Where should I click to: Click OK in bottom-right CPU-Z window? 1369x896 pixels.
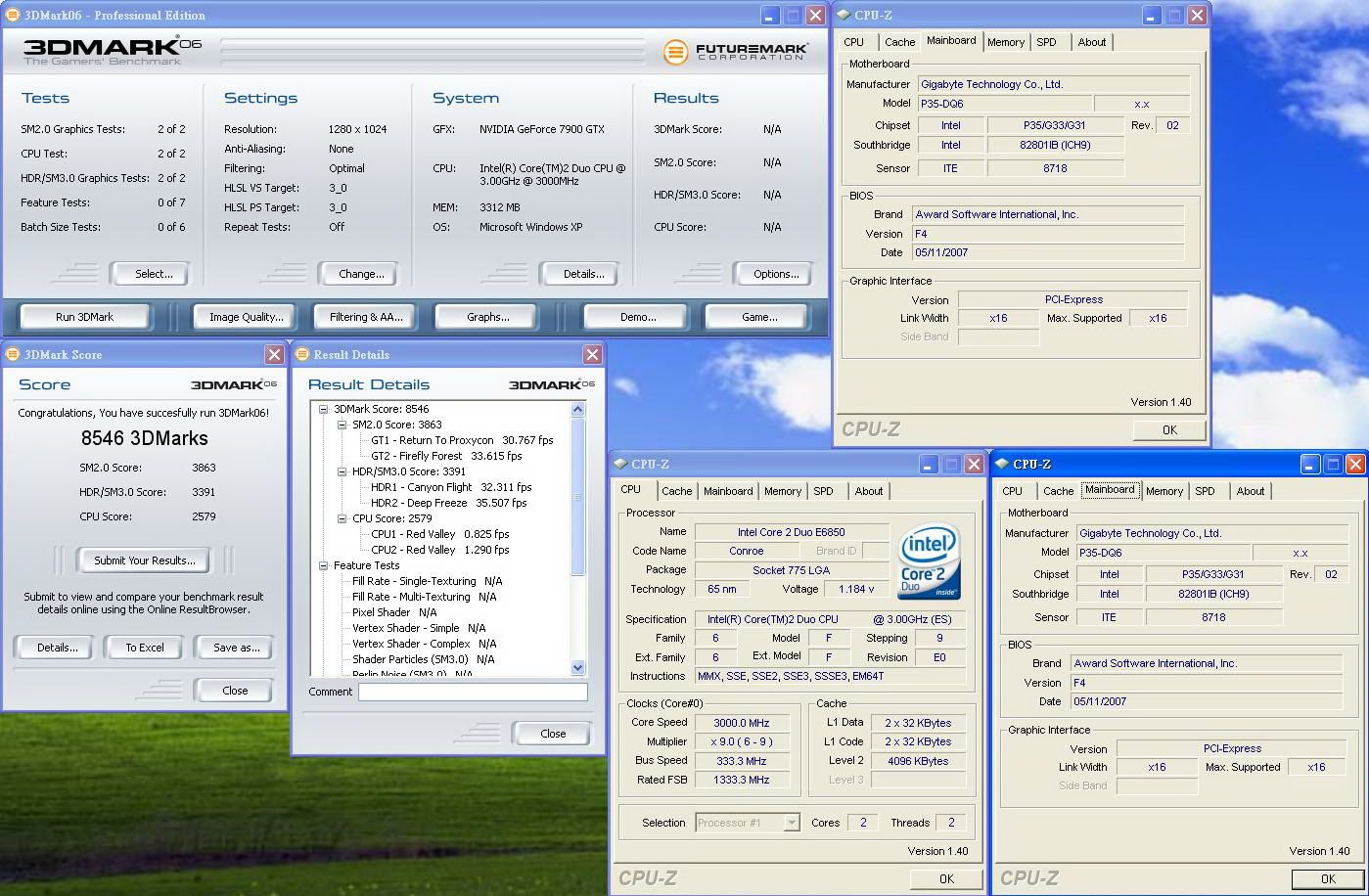pos(1327,879)
